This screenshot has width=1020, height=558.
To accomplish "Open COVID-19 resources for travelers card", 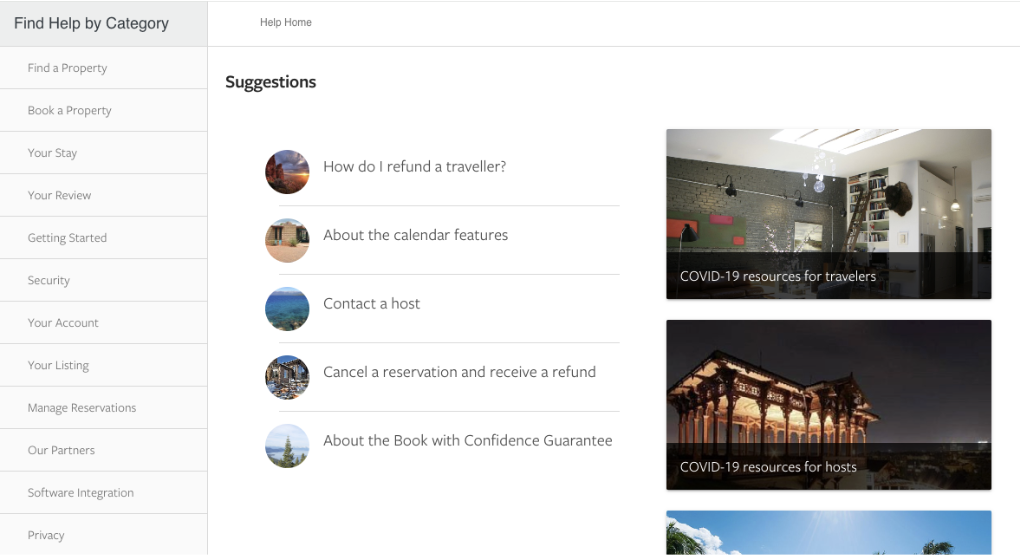I will point(828,214).
